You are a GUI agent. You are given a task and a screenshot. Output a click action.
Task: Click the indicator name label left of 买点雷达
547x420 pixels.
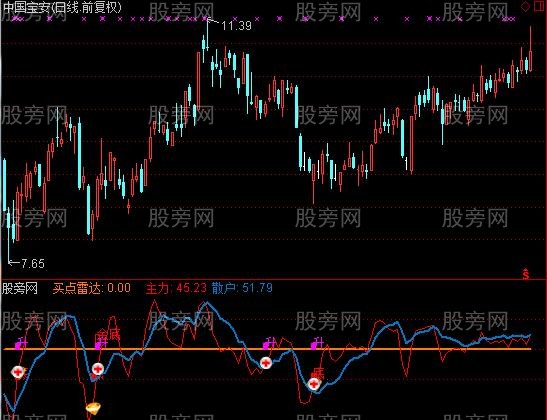(x=20, y=288)
